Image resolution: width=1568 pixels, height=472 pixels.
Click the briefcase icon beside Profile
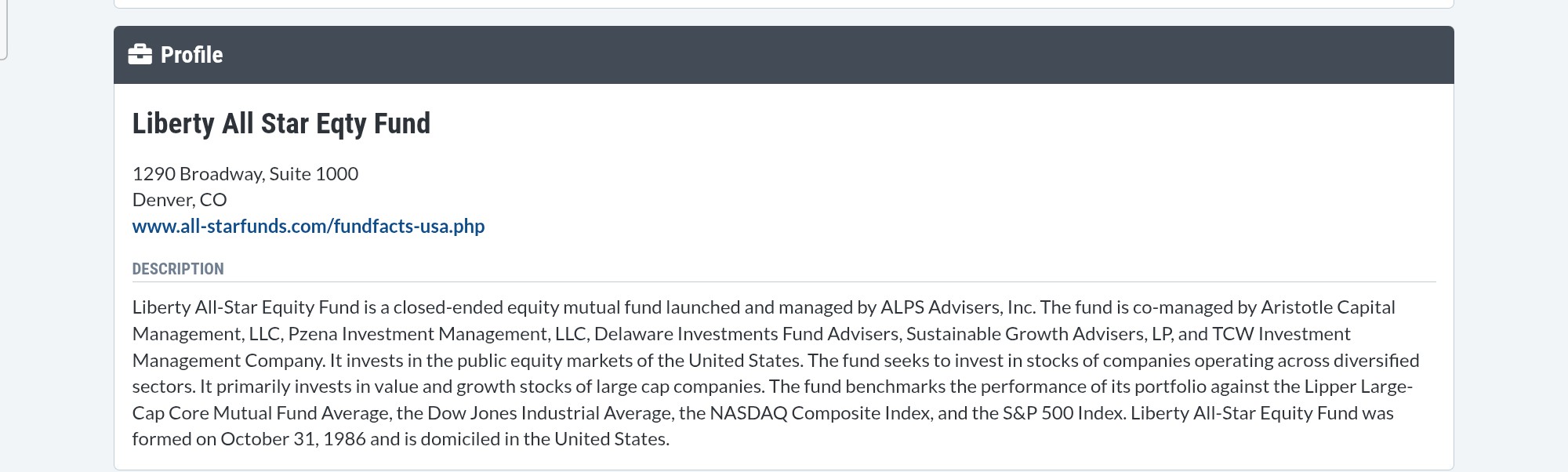click(140, 54)
